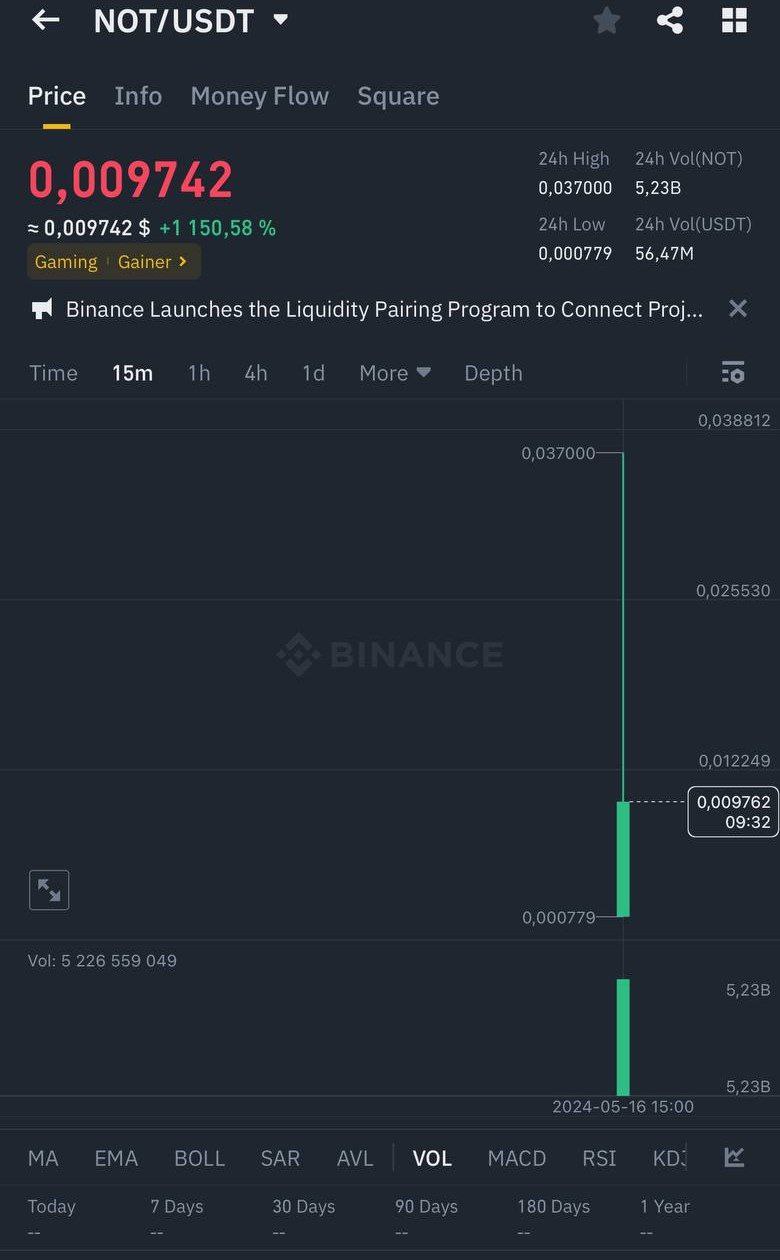780x1260 pixels.
Task: Click the current price label 0,009762
Action: point(733,811)
